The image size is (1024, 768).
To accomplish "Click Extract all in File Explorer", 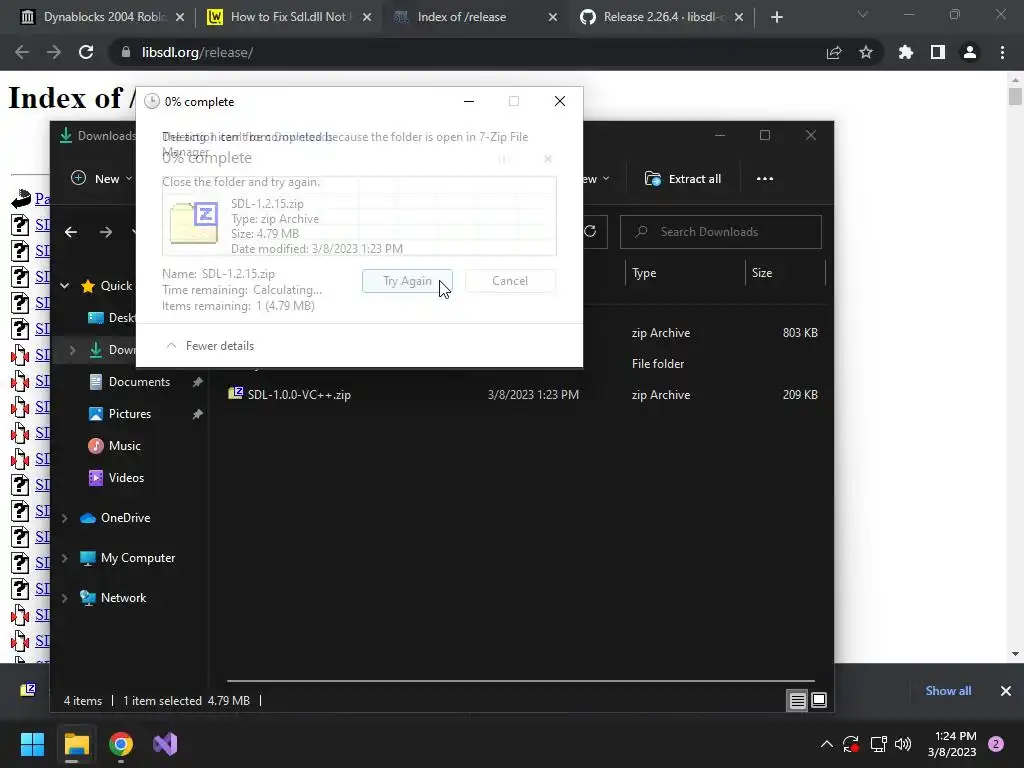I will 683,179.
